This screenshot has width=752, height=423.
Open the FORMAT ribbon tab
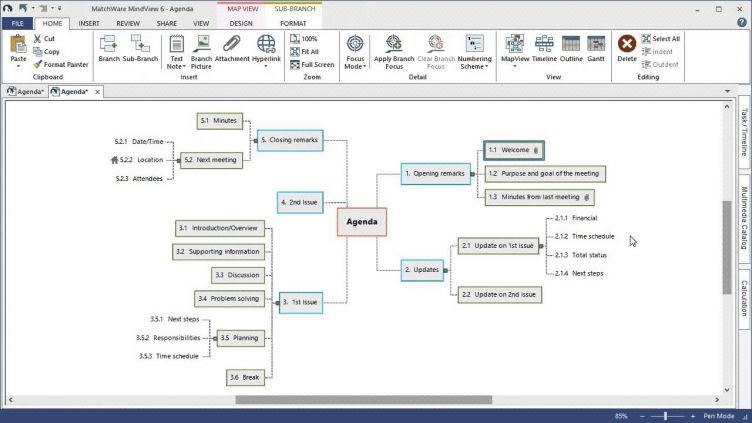click(293, 23)
